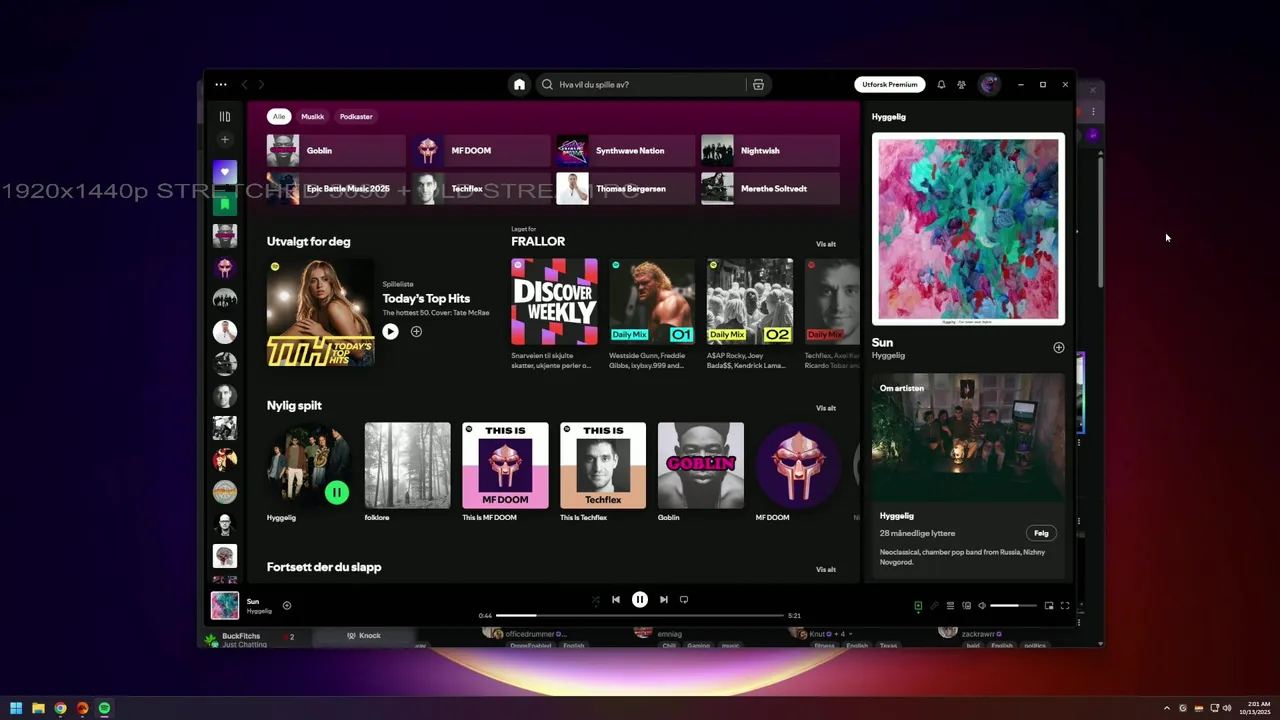Collapse Your Library icon in sidebar
This screenshot has width=1280, height=720.
tap(225, 117)
